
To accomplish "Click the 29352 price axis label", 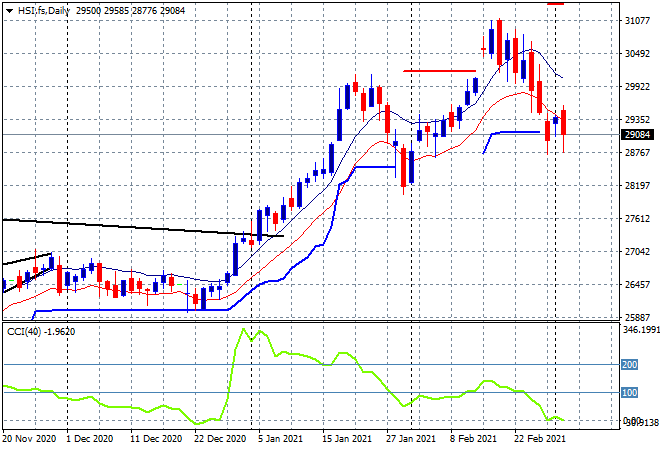I will tap(637, 120).
